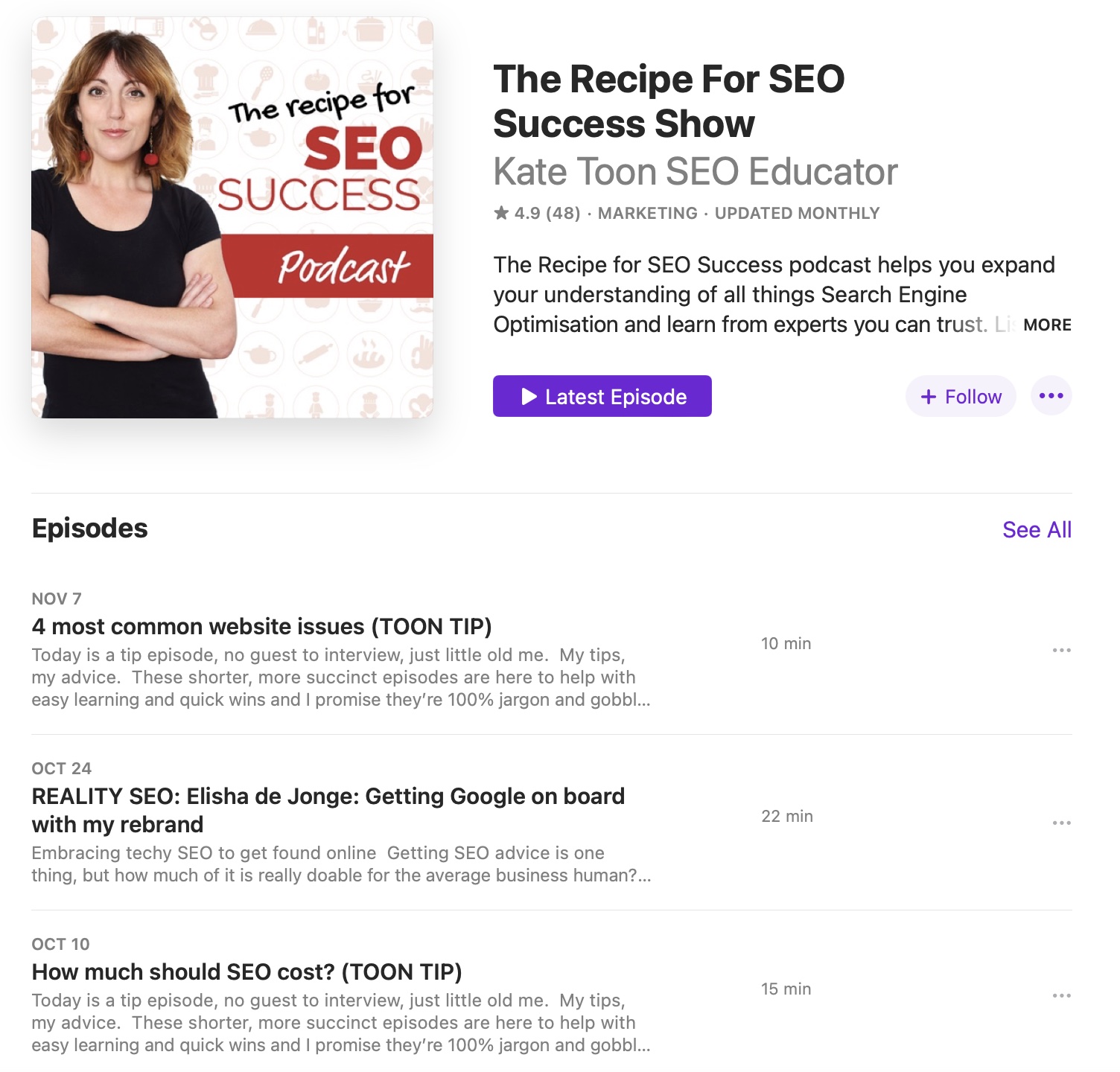
Task: Click the 10 min duration label
Action: 786,643
